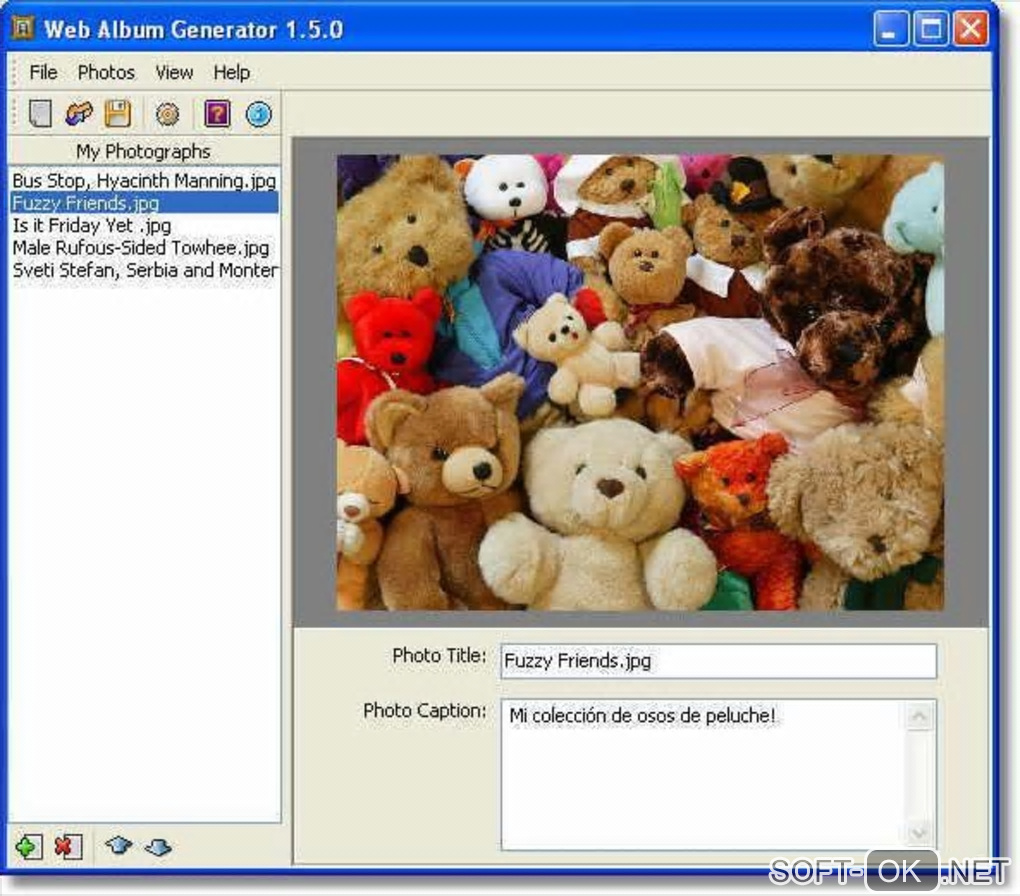The height and width of the screenshot is (896, 1020).
Task: Open the Photos menu
Action: pyautogui.click(x=106, y=72)
